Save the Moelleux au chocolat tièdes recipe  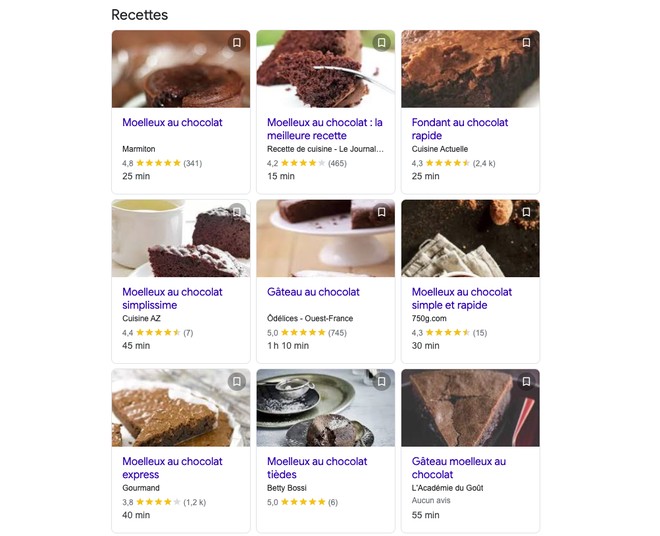381,381
